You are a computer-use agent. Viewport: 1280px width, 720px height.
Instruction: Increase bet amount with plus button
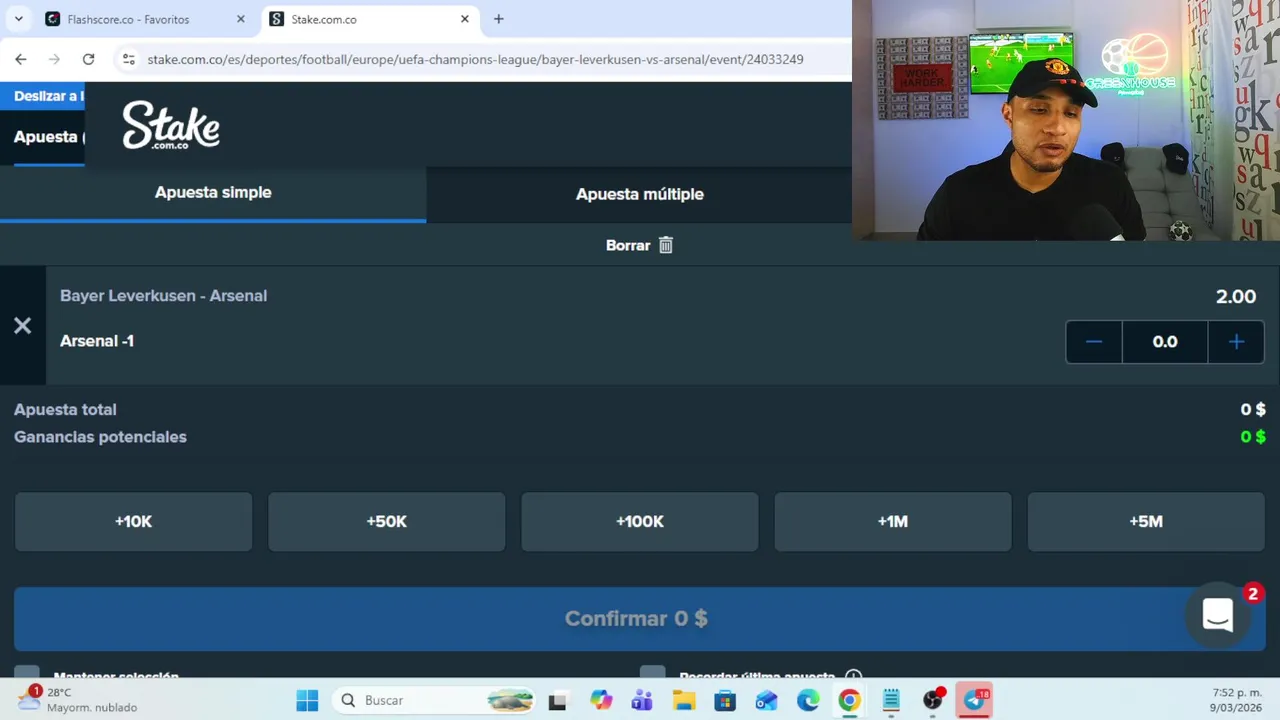point(1236,342)
